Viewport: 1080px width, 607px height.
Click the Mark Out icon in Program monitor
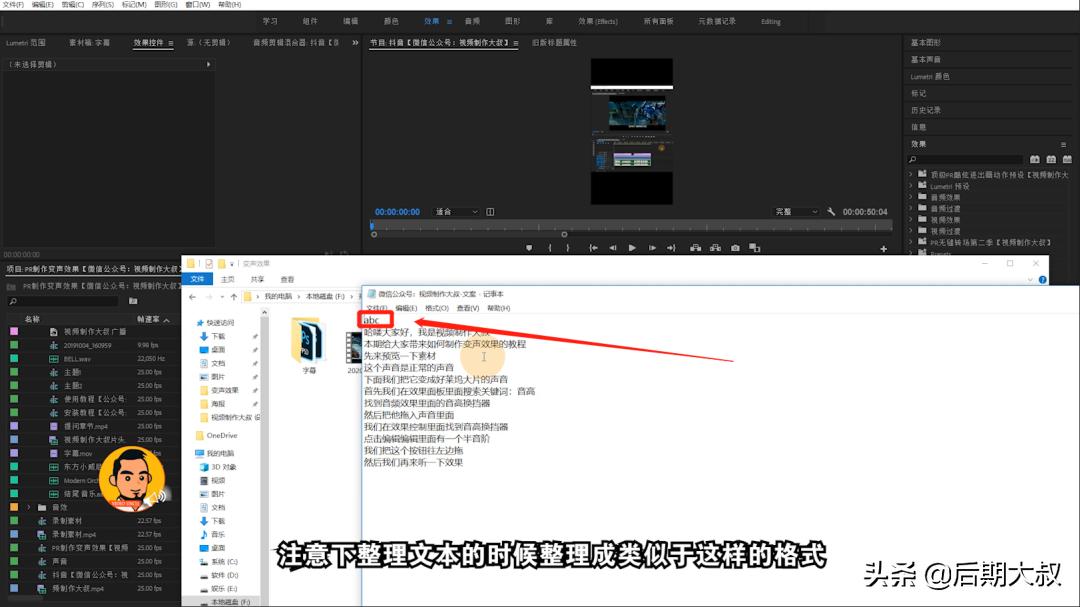click(x=568, y=245)
